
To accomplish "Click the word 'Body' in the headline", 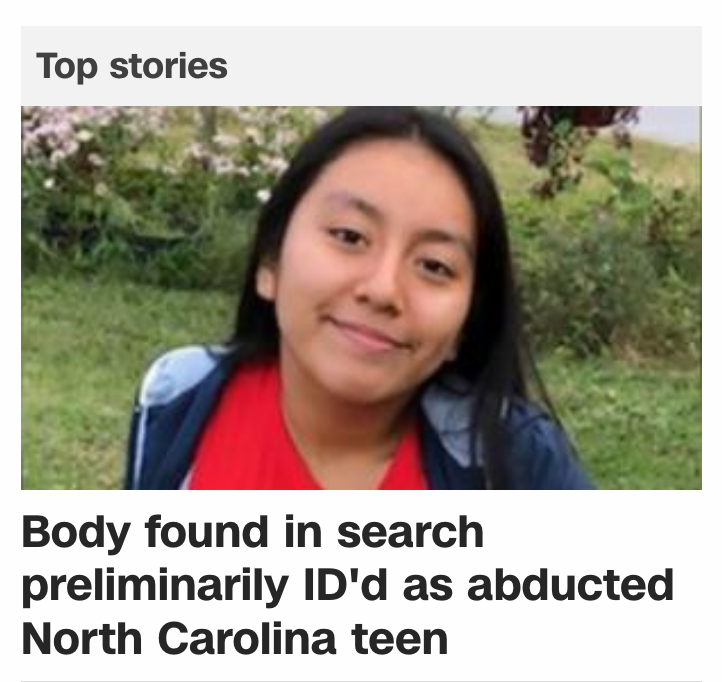I will [76, 533].
